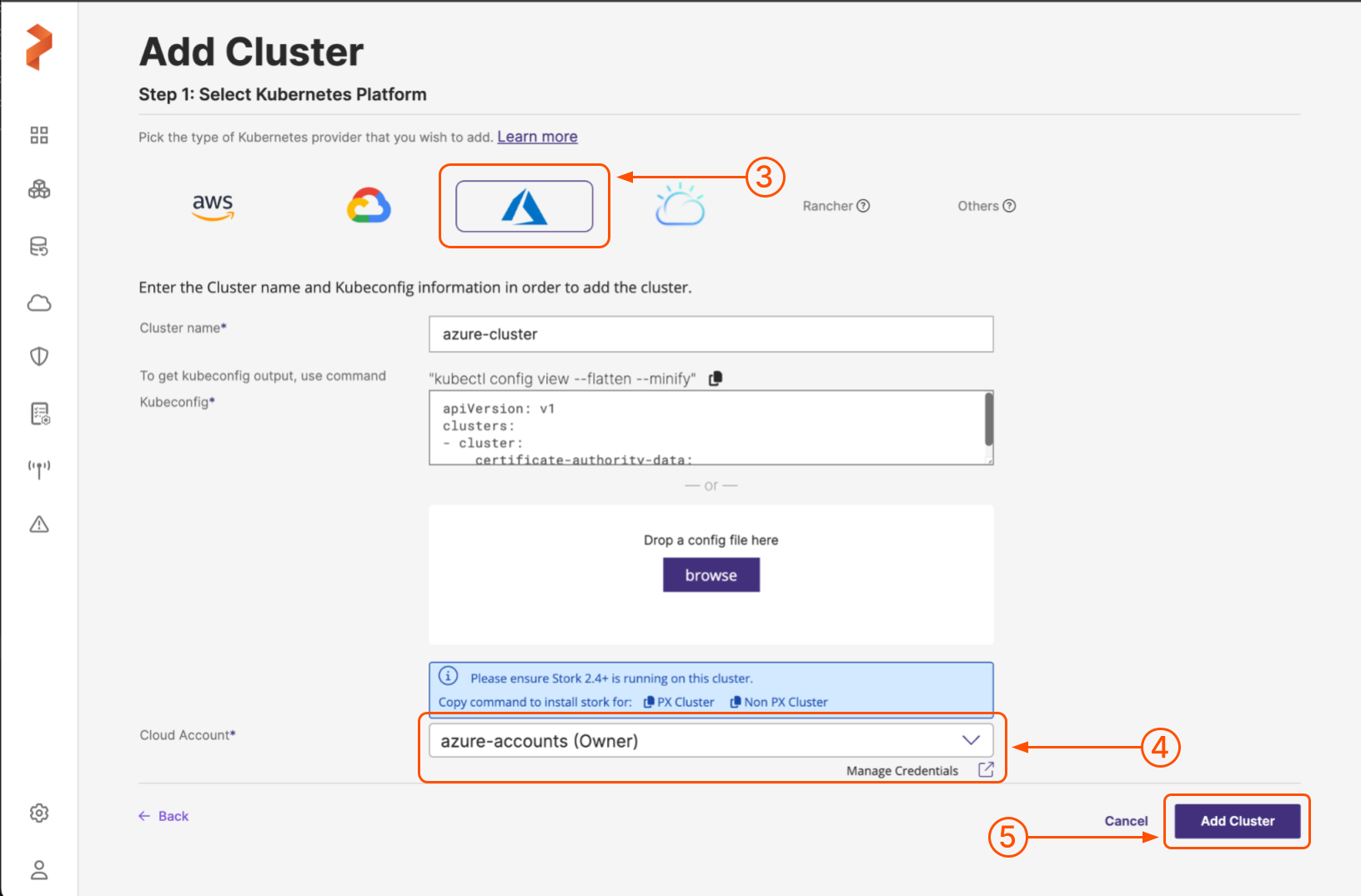Open the clusters cubes icon in sidebar

point(39,190)
